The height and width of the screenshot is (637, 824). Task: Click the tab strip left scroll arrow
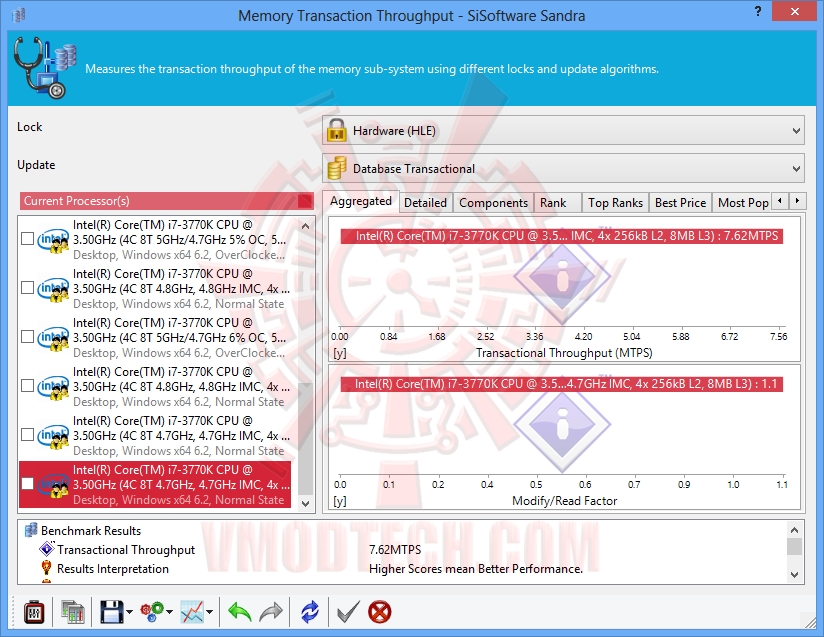[x=780, y=201]
